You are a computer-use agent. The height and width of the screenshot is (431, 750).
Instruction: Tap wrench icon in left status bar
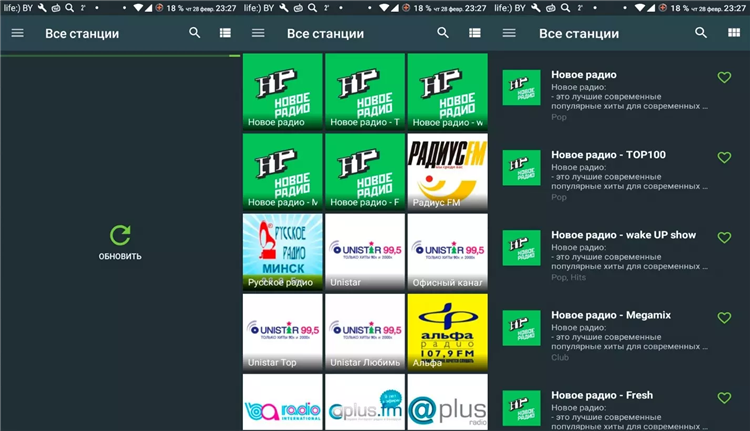click(x=42, y=8)
